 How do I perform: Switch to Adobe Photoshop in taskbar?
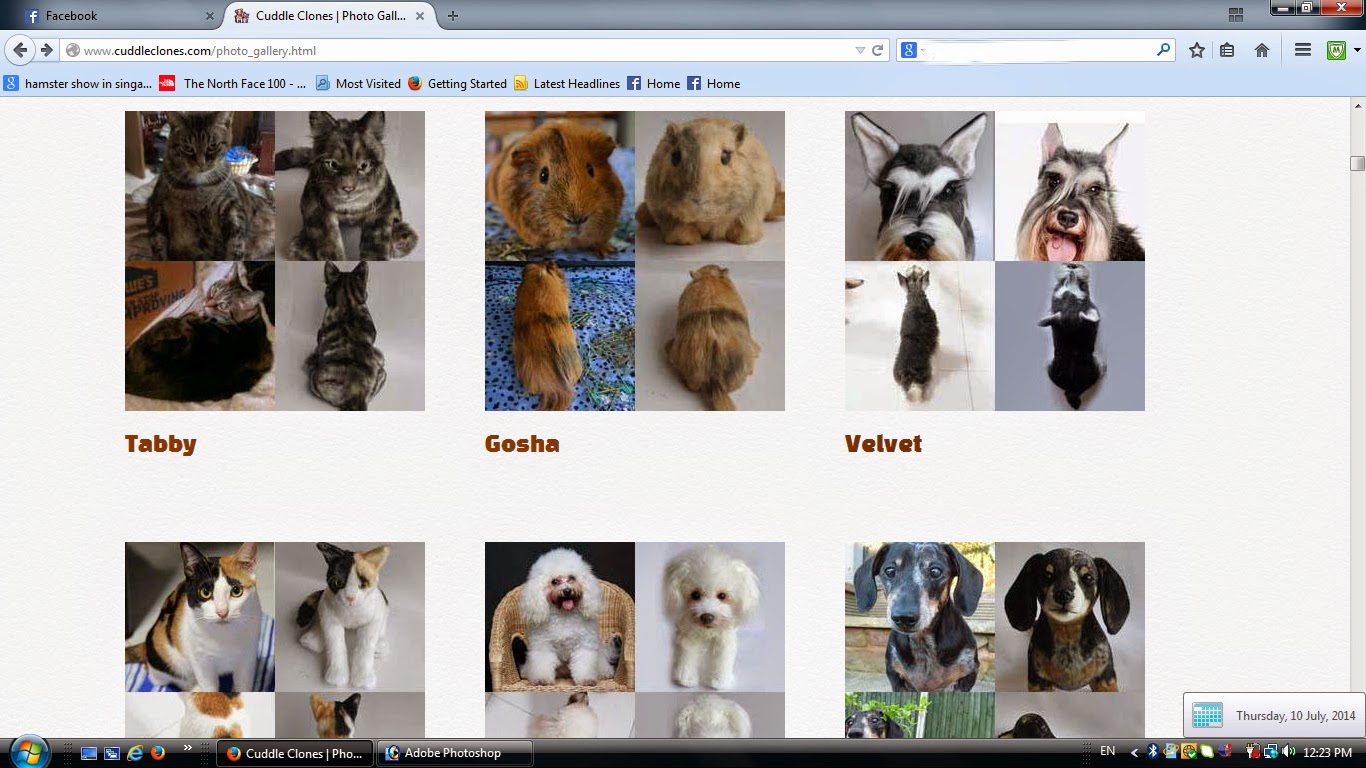pos(455,753)
